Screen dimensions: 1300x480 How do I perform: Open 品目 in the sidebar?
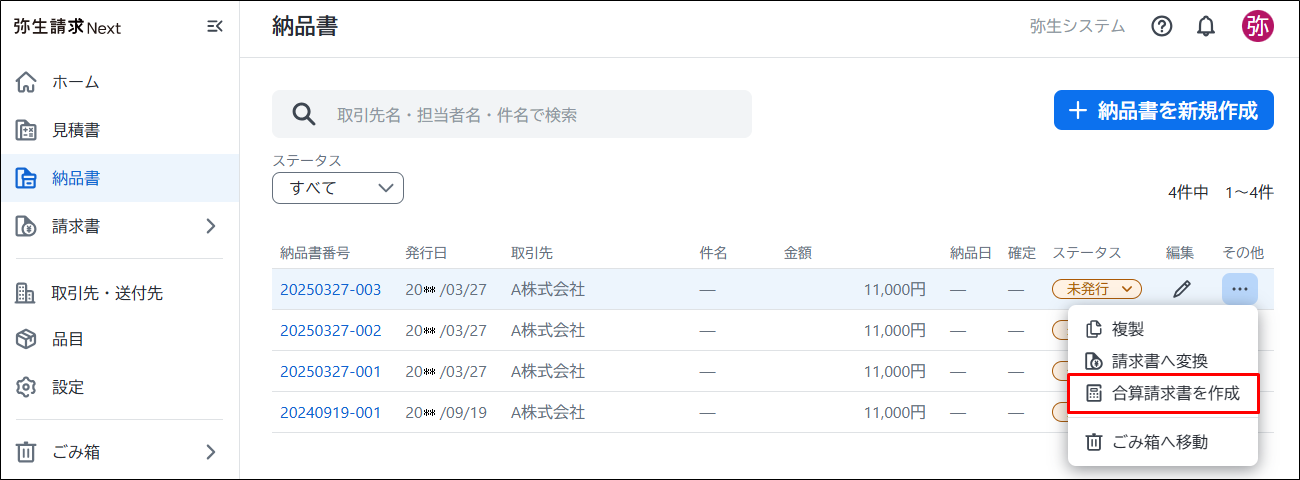pos(68,339)
